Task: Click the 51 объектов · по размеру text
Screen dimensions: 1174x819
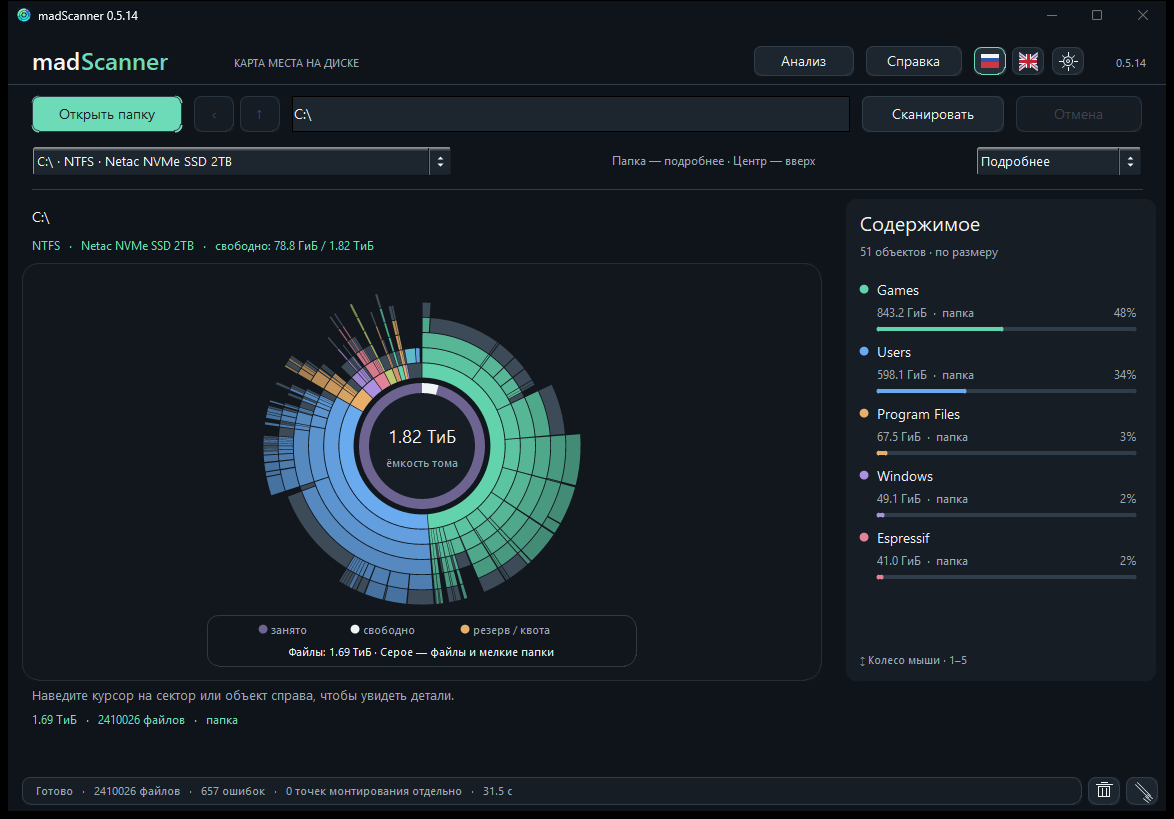Action: (x=928, y=252)
